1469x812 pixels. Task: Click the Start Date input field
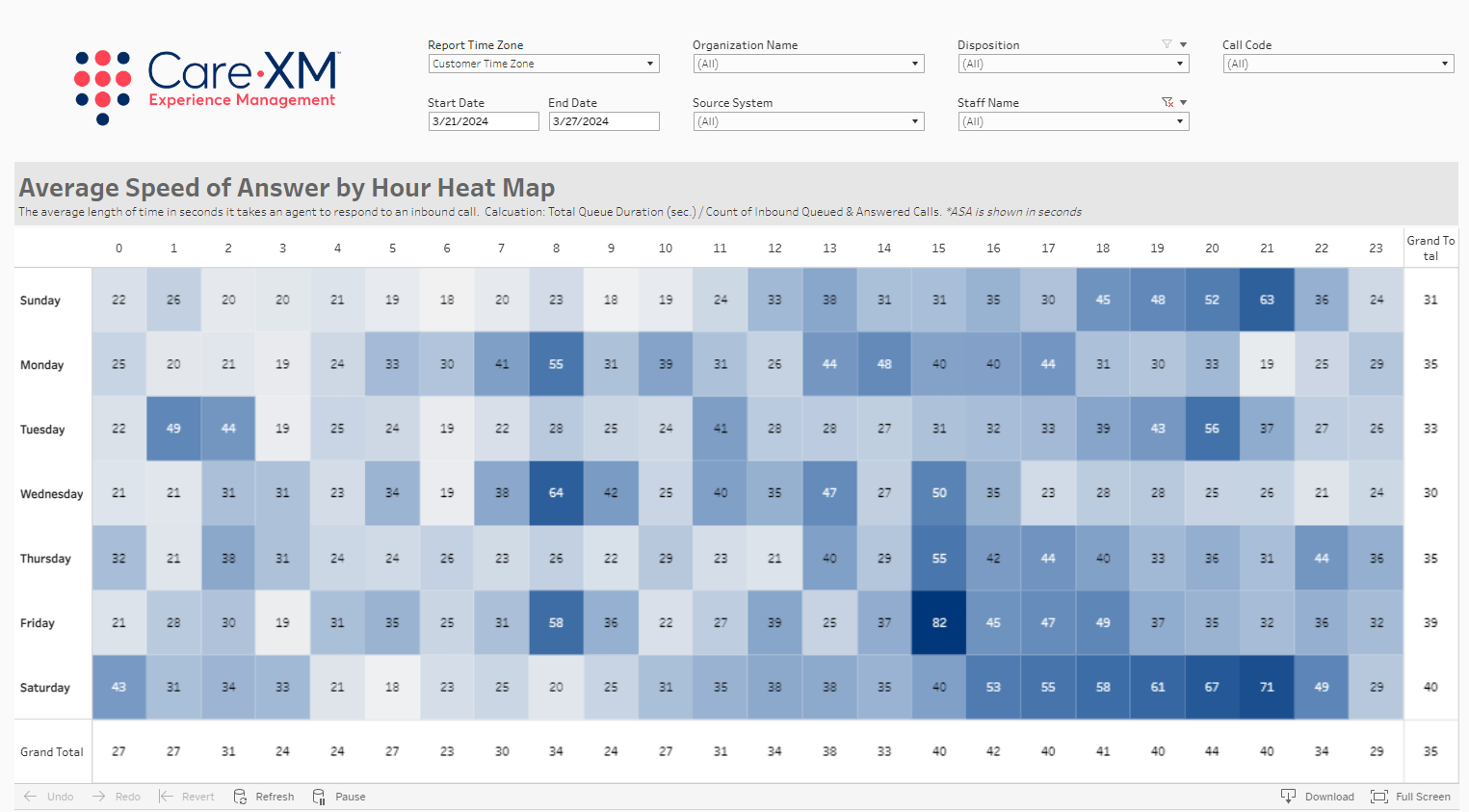(x=484, y=121)
